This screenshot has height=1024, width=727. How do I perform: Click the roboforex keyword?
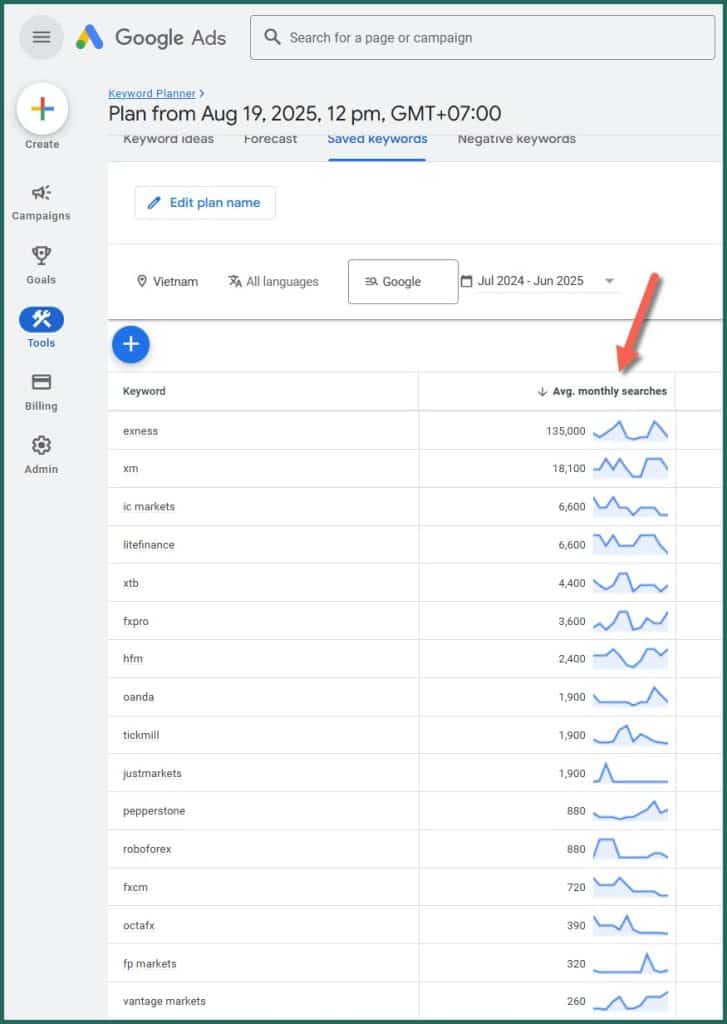147,849
